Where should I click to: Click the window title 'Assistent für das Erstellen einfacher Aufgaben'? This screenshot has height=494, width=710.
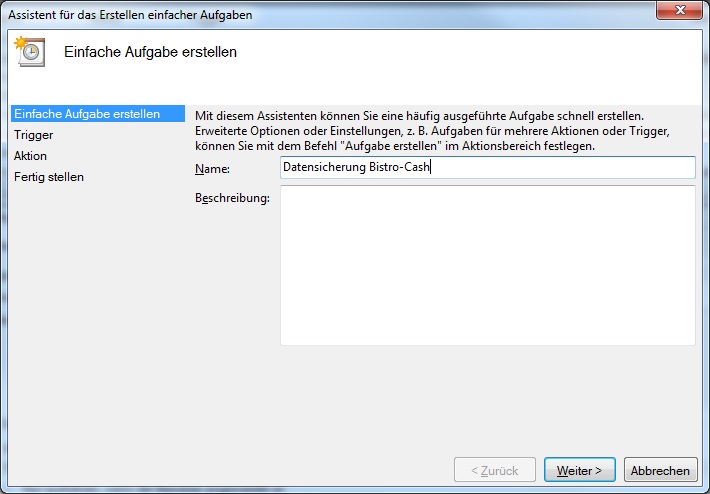[x=130, y=14]
